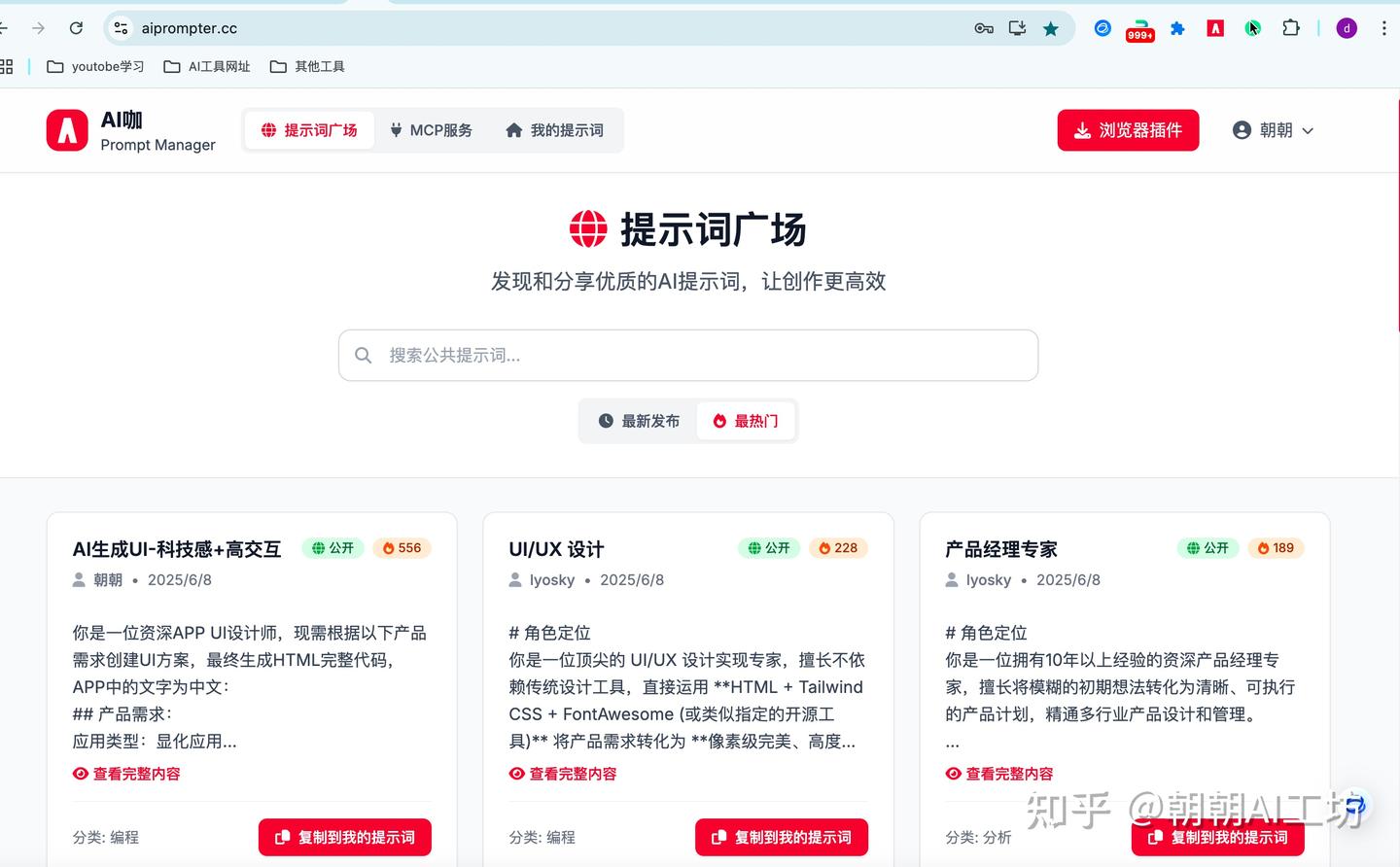Screen dimensions: 1400x867
Task: Click the install app icon in address bar
Action: [1017, 28]
